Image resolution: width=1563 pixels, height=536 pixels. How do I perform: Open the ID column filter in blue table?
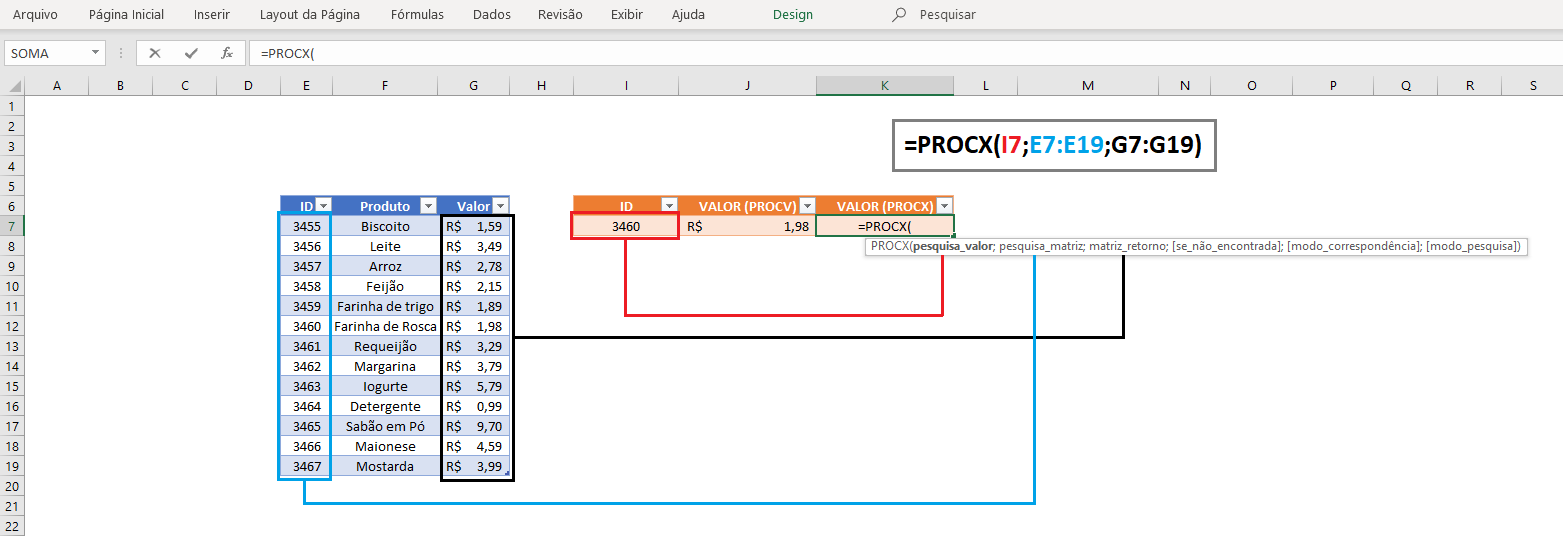point(323,206)
